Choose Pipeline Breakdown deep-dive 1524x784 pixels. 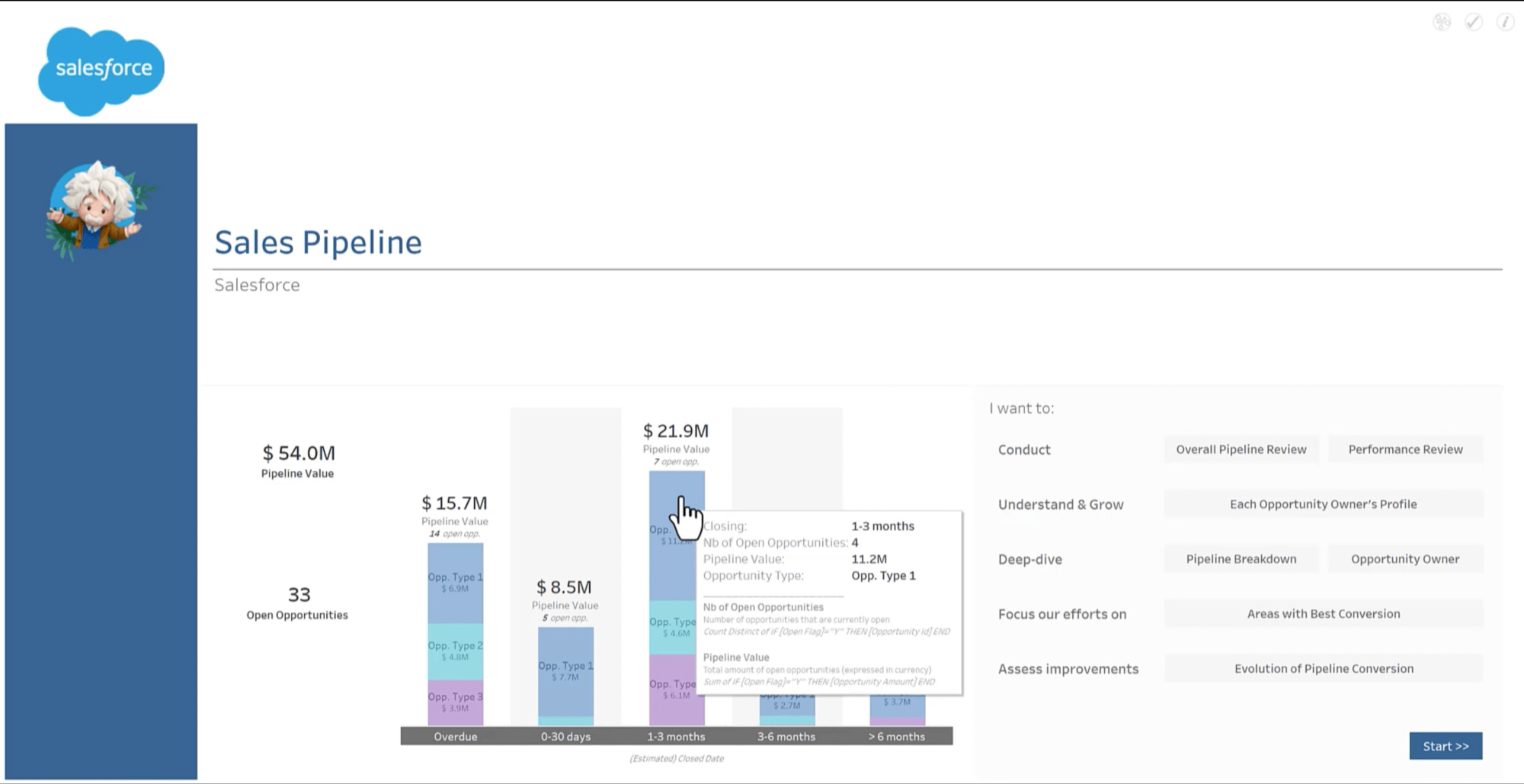(1241, 559)
